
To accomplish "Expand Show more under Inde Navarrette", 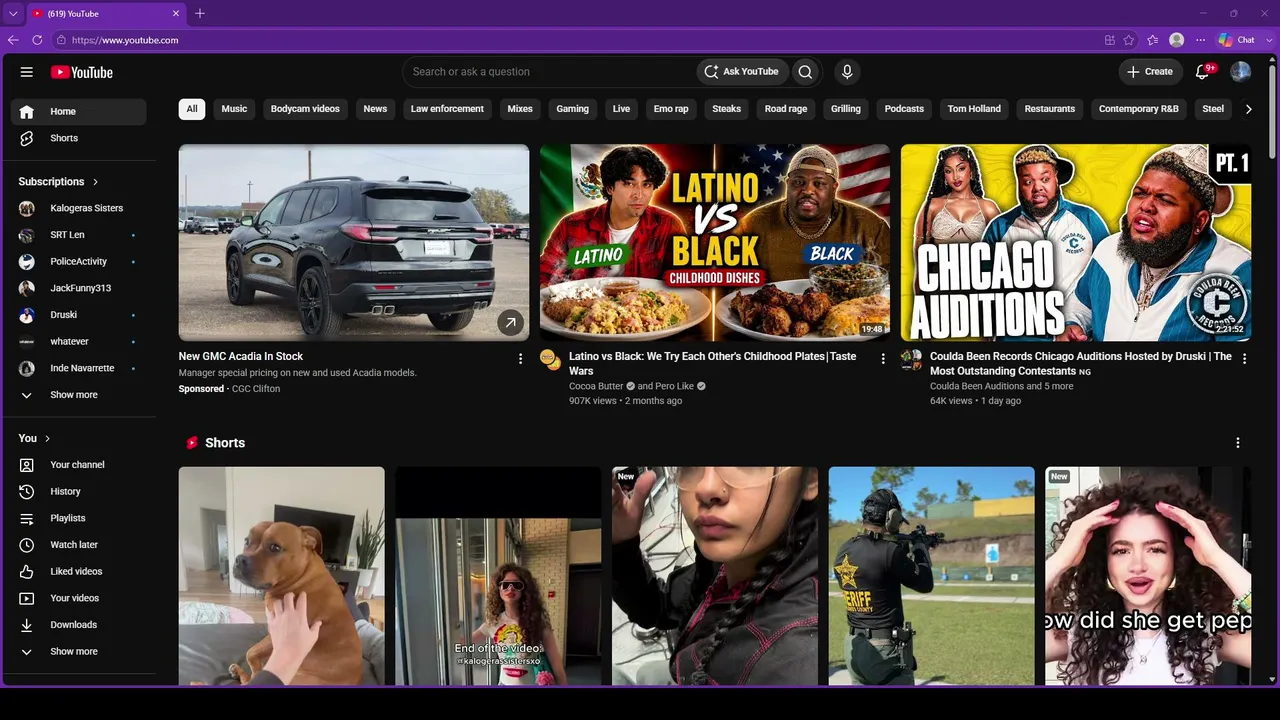I will [x=79, y=395].
